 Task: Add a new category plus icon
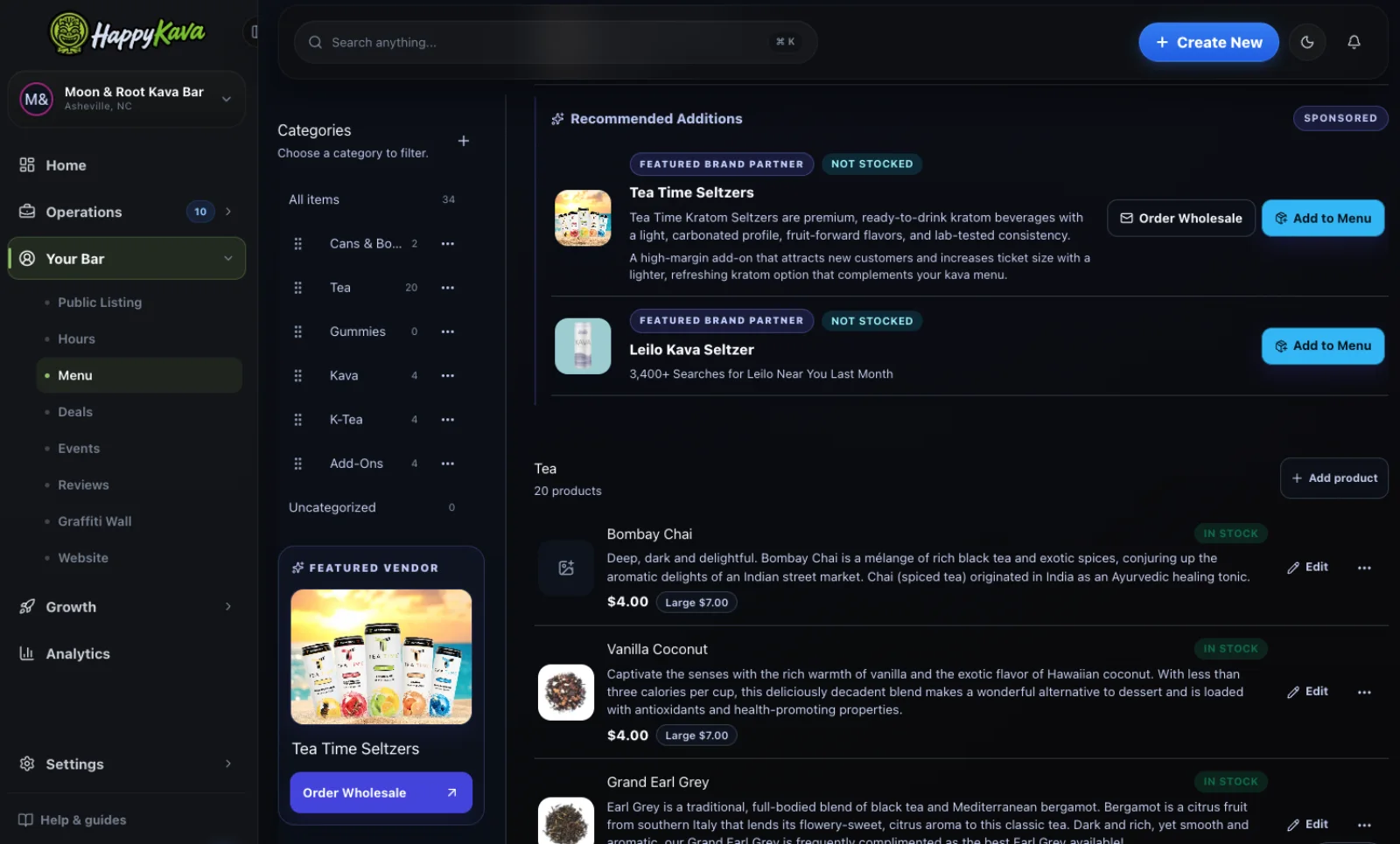click(x=464, y=141)
